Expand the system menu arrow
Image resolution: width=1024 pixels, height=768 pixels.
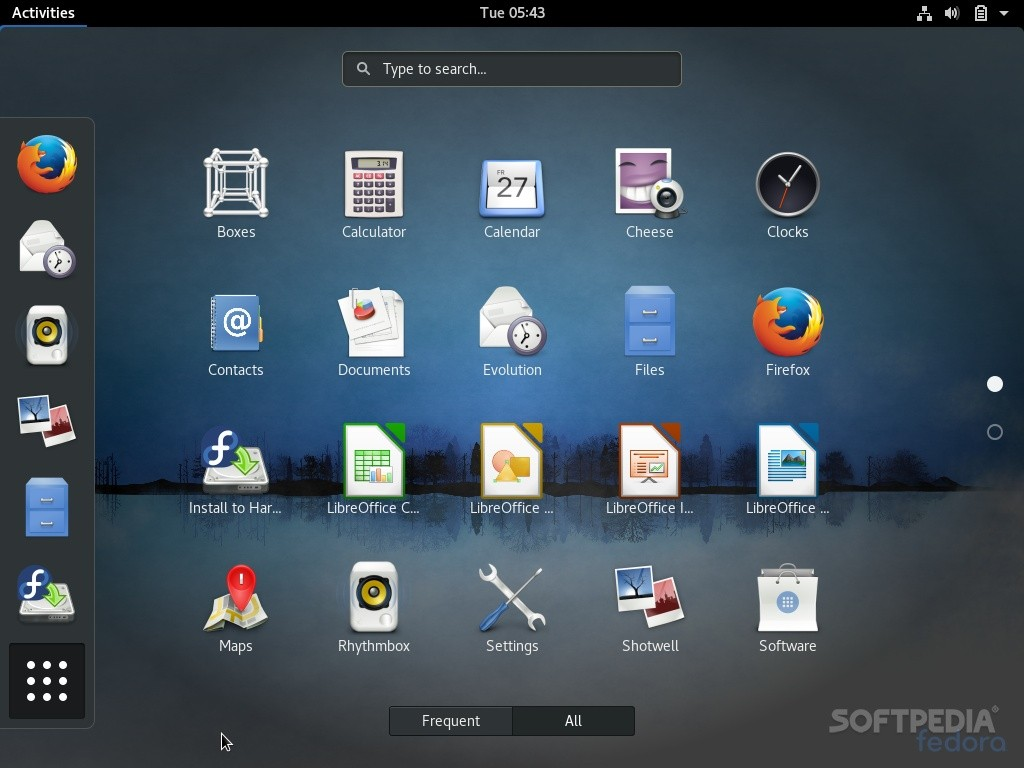1004,13
